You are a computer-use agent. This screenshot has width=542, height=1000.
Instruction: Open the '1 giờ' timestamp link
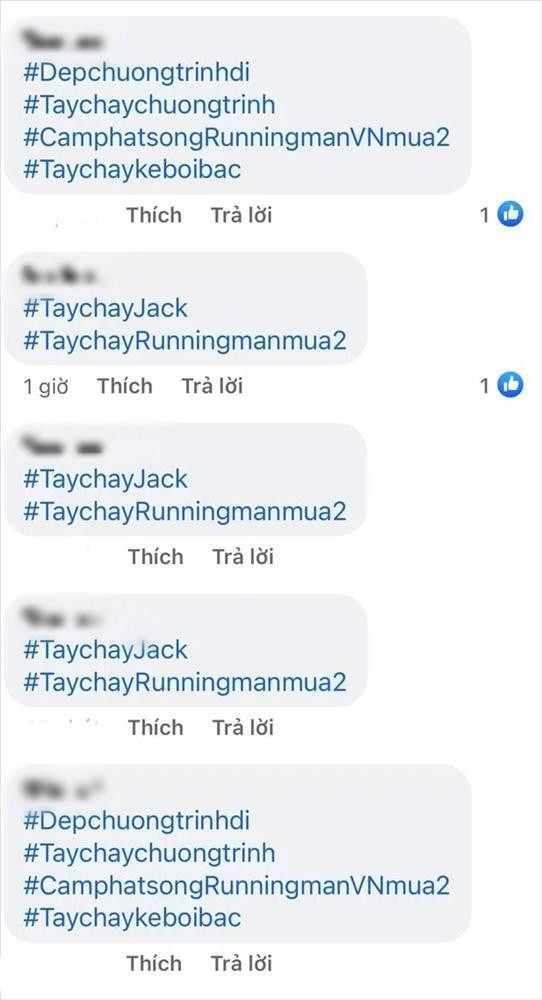click(x=46, y=386)
